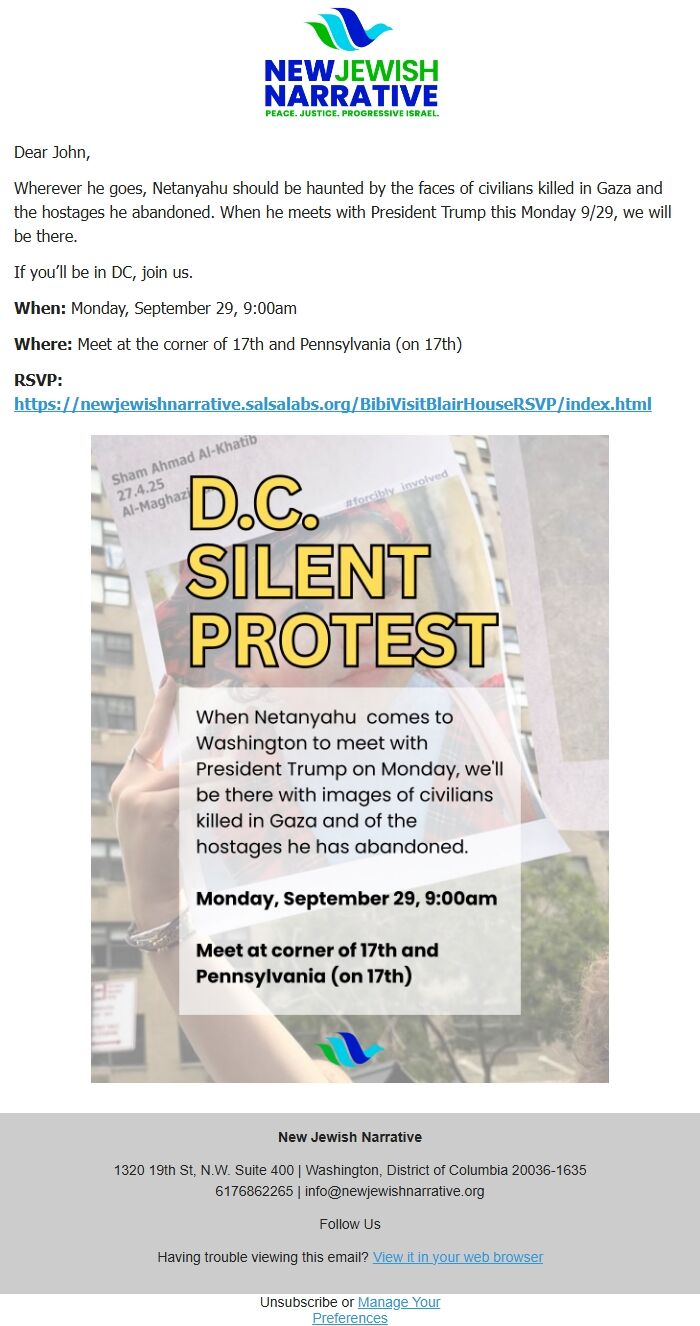Click the 'D.C. SILENT PROTEST' flyer headline
Screen dimensions: 700x1326
tap(342, 576)
